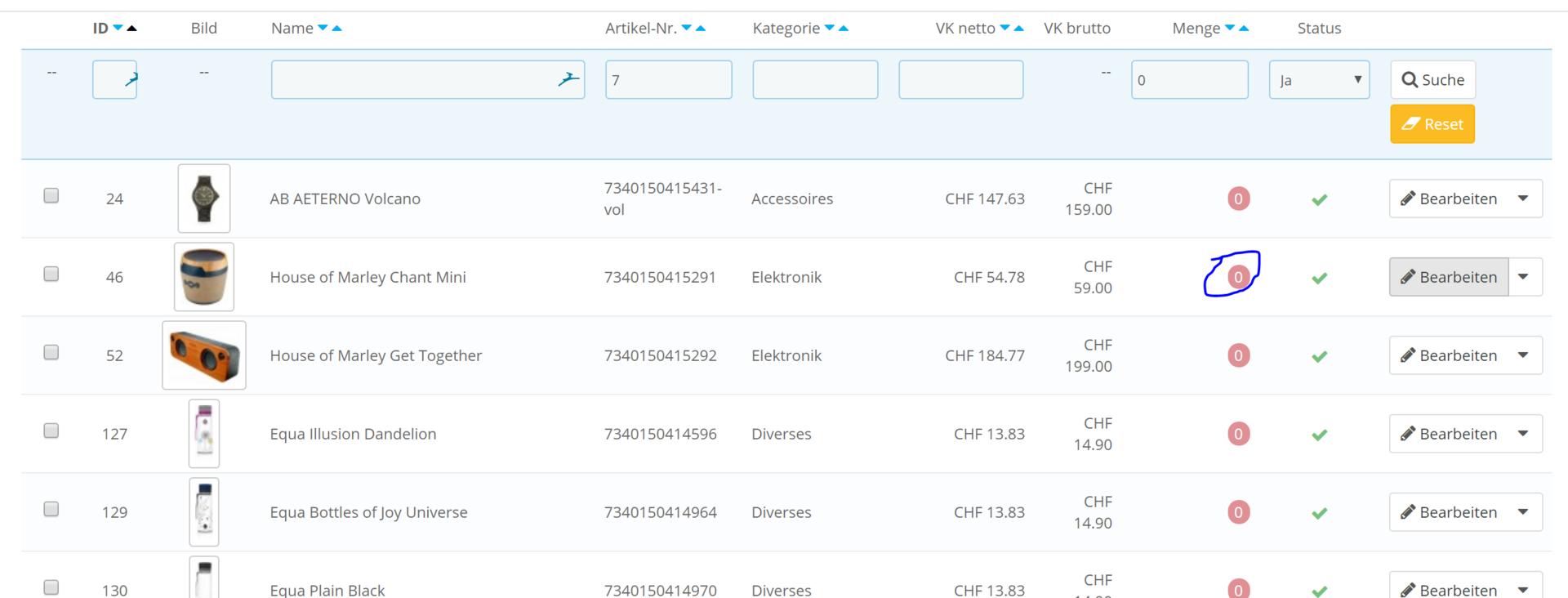Click the quantity badge for Equa Bottles of Joy Universe
Viewport: 1568px width, 598px height.
pyautogui.click(x=1239, y=512)
